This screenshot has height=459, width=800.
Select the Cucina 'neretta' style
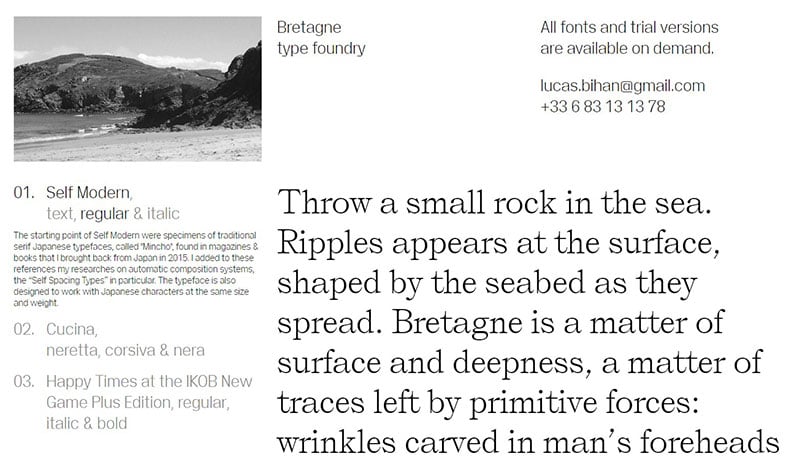click(x=73, y=350)
